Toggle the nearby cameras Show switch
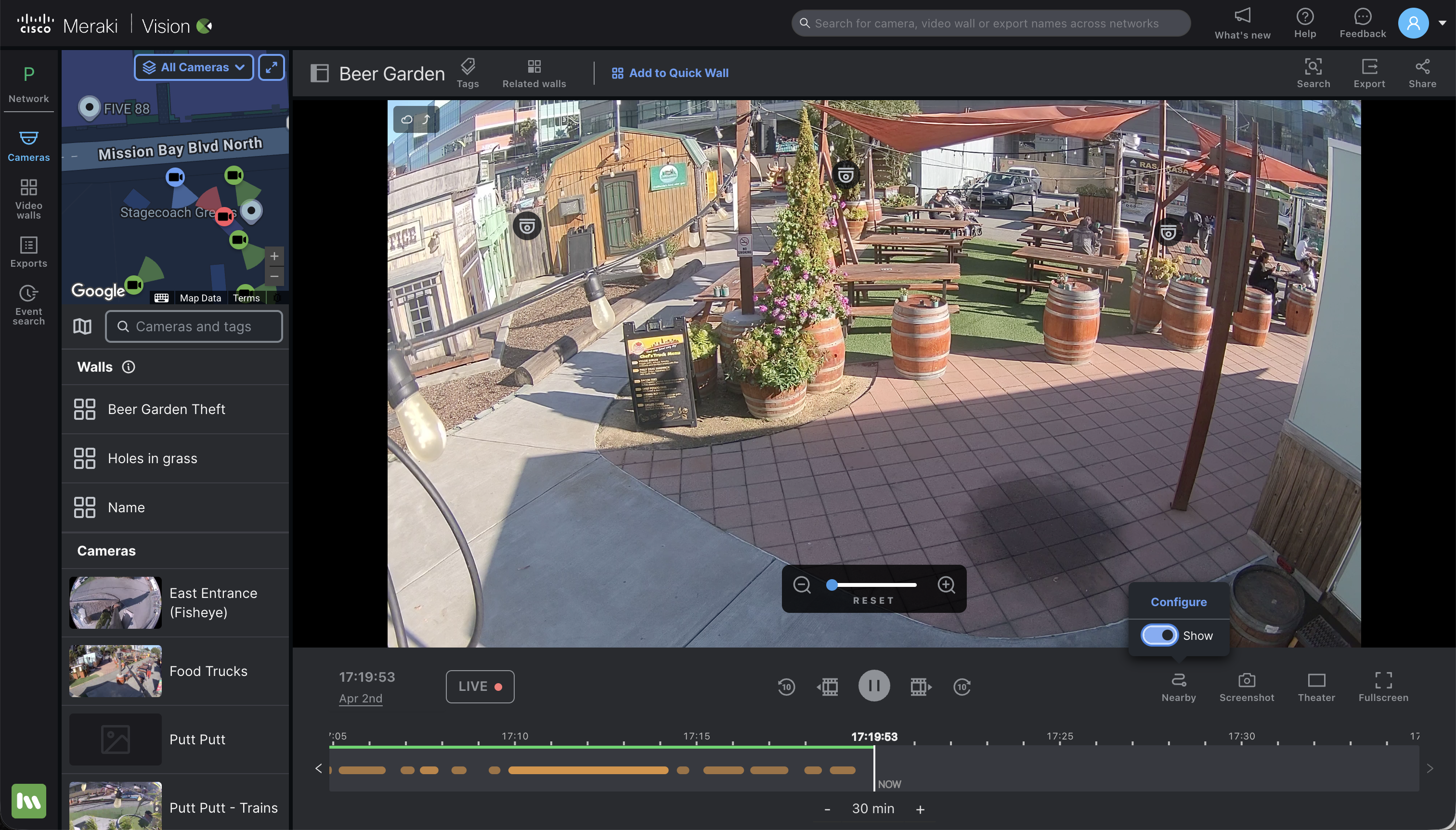The image size is (1456, 830). tap(1159, 635)
